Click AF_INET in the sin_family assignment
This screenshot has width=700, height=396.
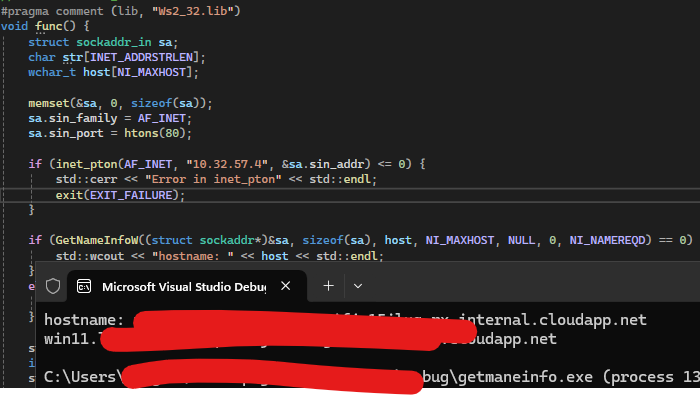pos(162,118)
